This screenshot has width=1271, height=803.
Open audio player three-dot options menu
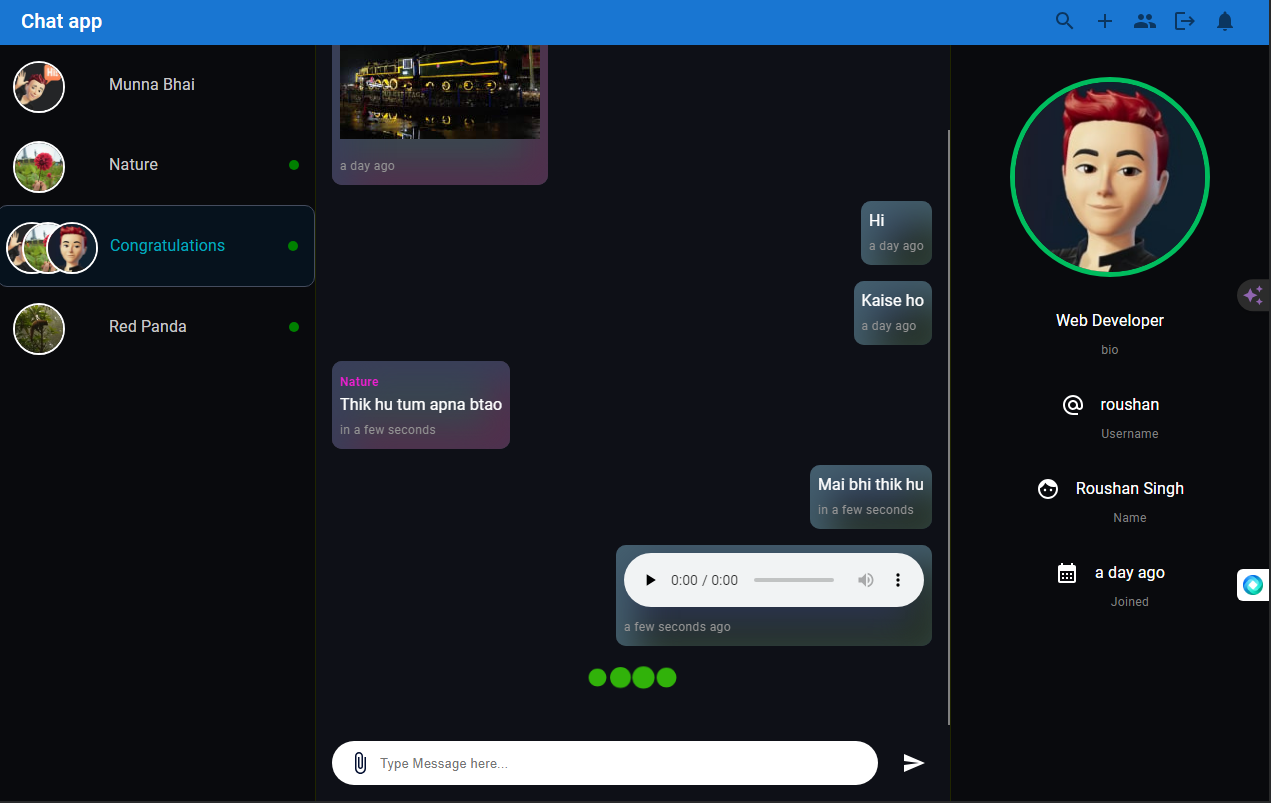pos(898,580)
